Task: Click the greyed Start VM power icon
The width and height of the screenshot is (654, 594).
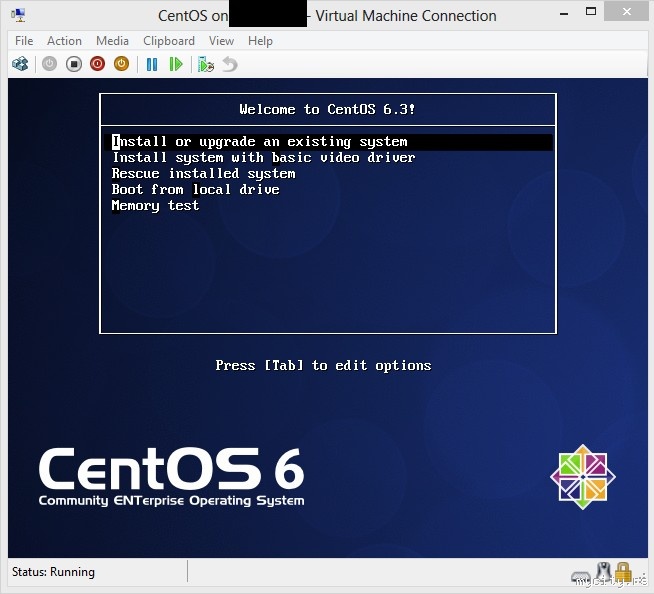Action: [x=50, y=64]
